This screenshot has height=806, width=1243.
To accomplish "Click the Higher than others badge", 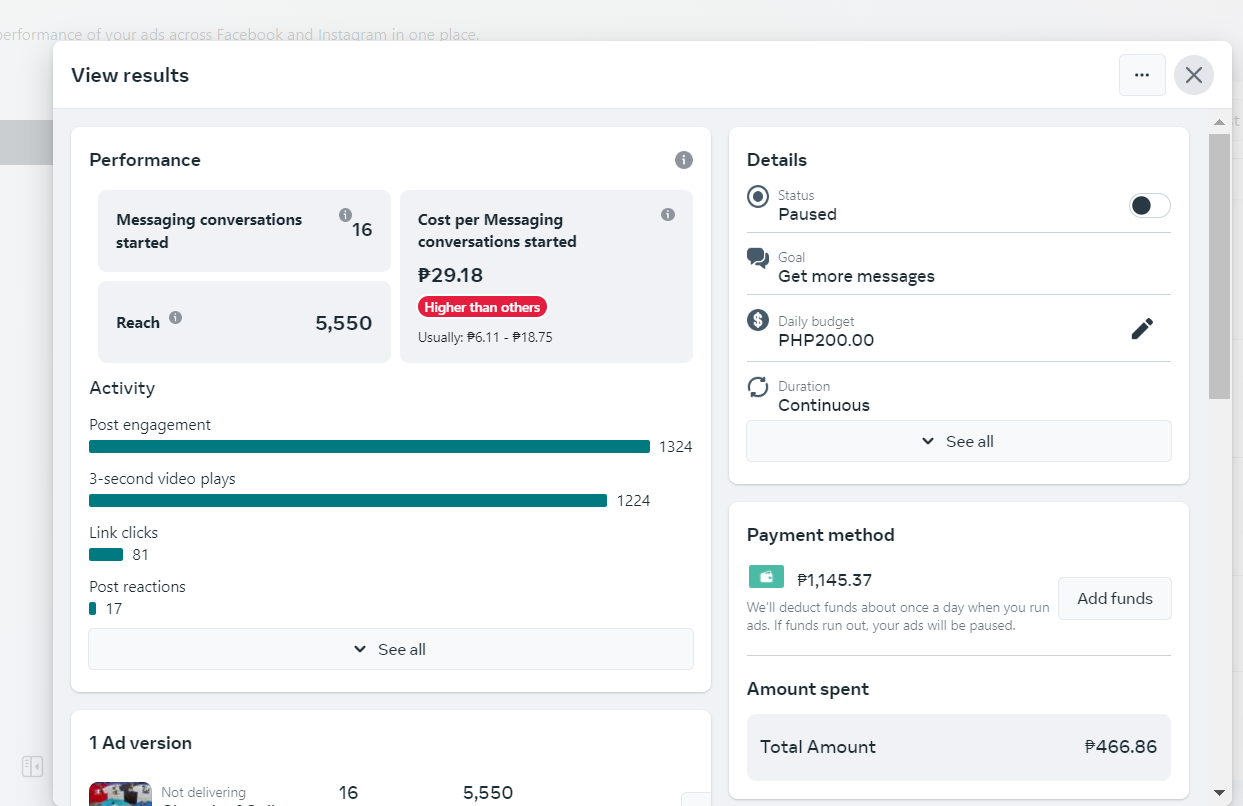I will click(482, 307).
